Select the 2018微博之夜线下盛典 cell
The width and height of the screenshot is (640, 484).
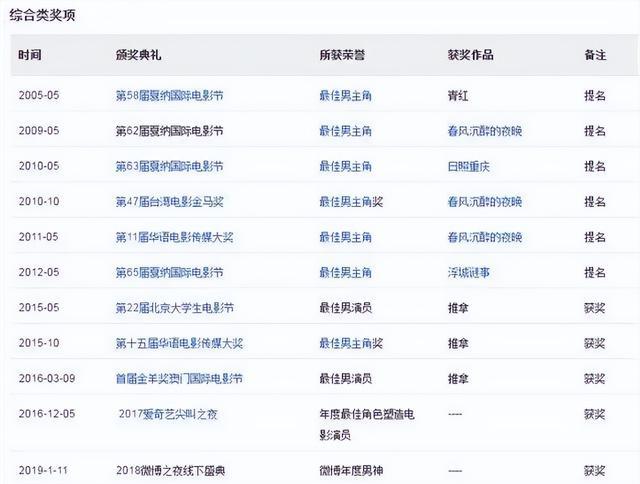tap(170, 471)
